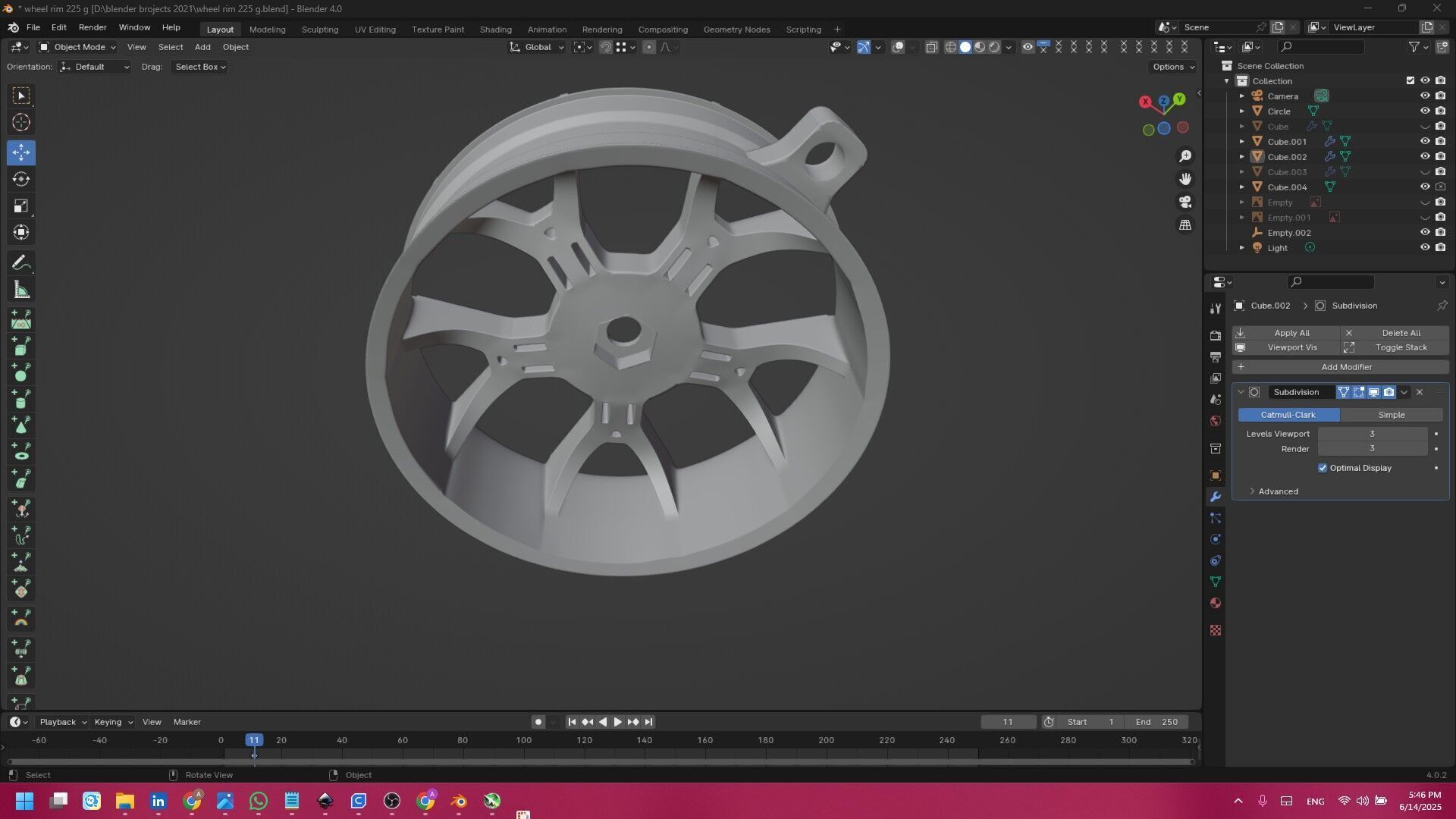
Task: Select the Cursor tool in toolbar
Action: point(21,122)
